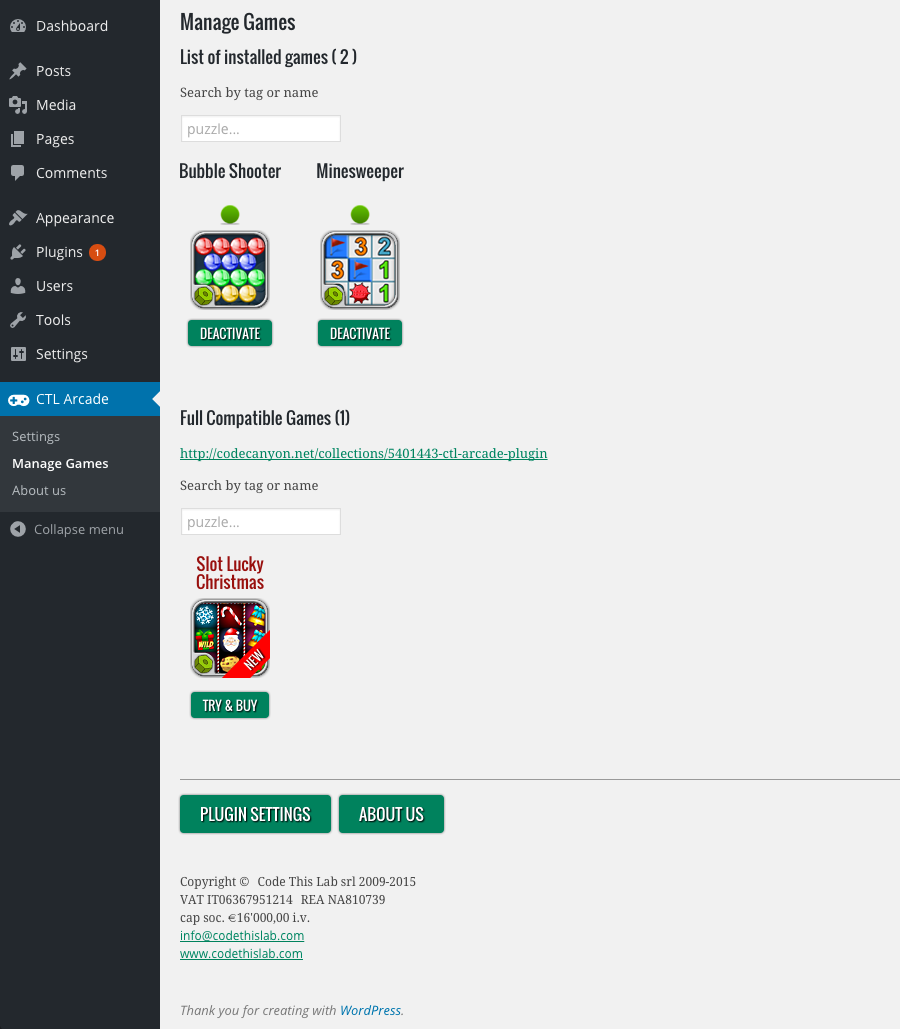900x1029 pixels.
Task: Click the Appearance paintbrush icon
Action: [18, 218]
